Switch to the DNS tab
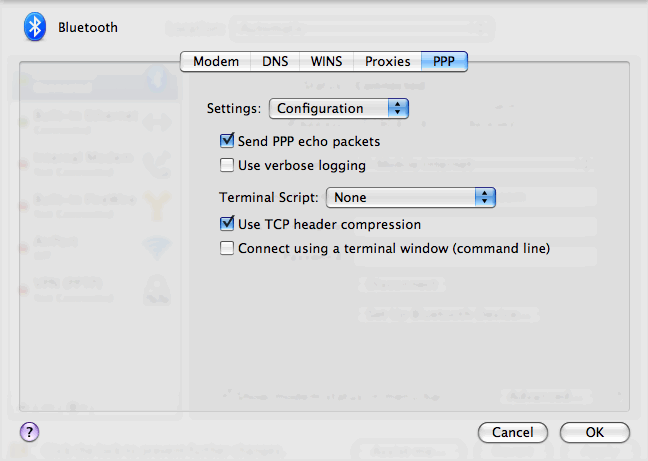This screenshot has height=461, width=648. point(275,61)
